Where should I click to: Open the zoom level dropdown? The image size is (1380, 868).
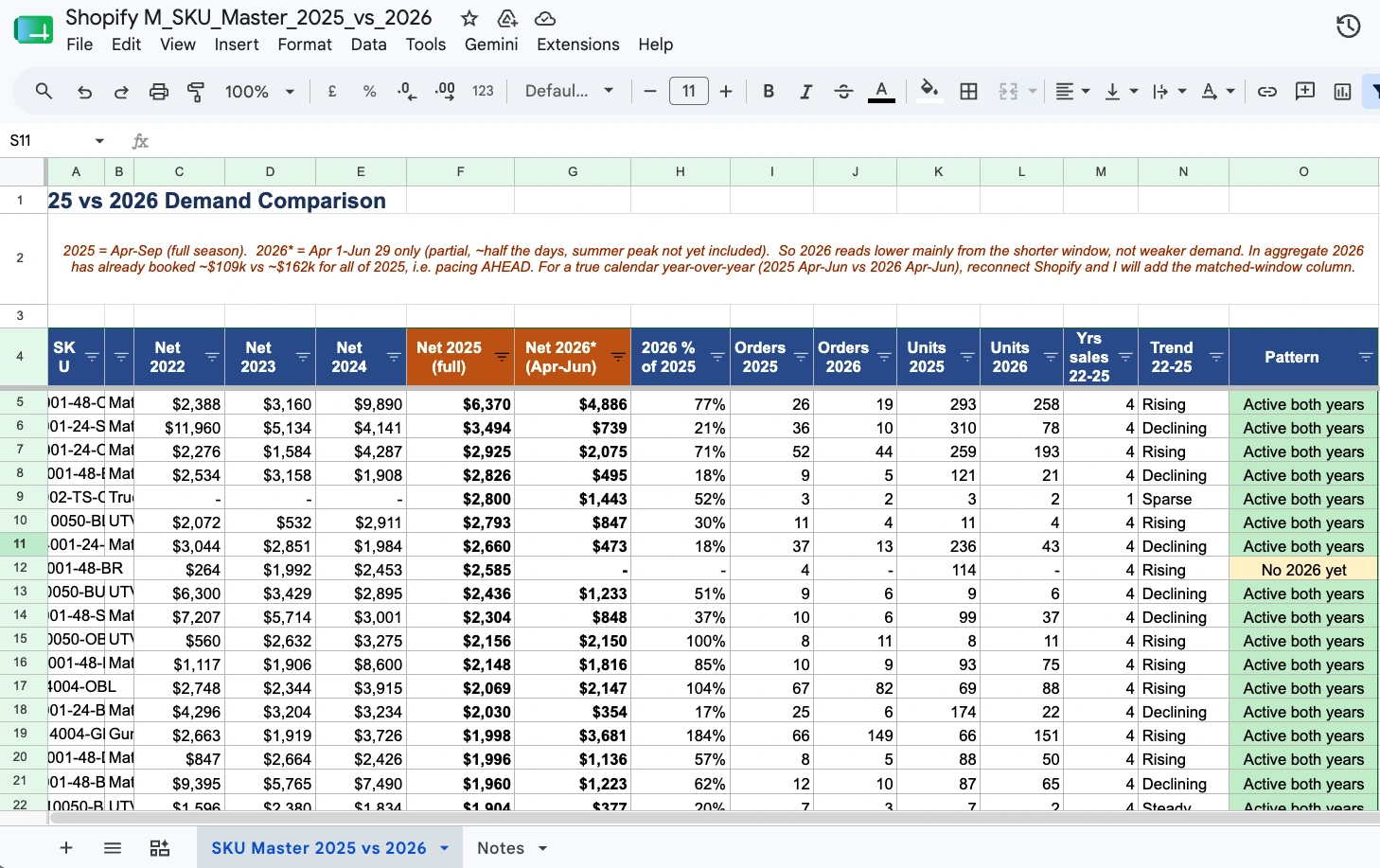[x=259, y=92]
